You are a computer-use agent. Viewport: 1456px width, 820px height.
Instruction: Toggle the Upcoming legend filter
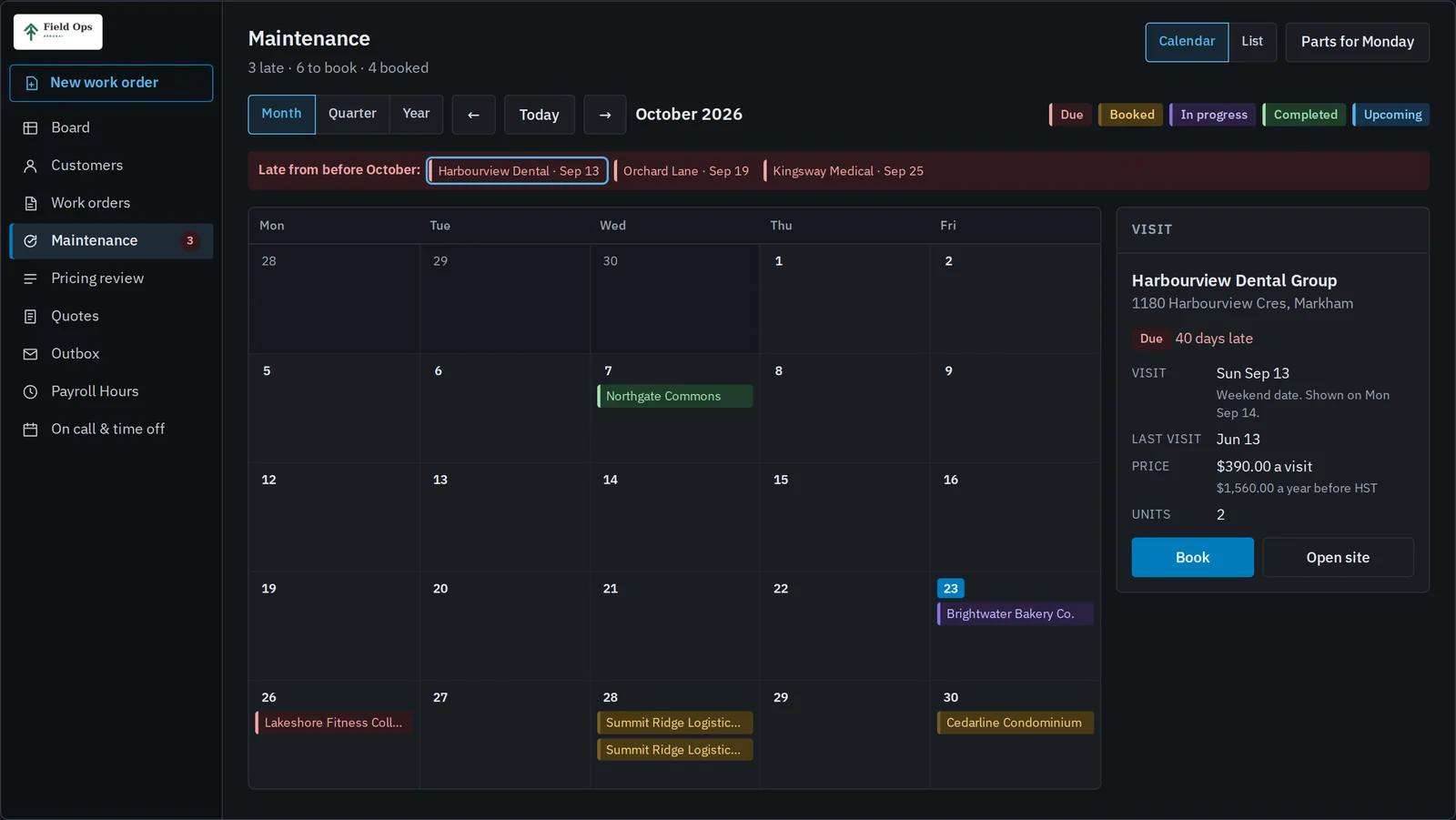[x=1390, y=115]
